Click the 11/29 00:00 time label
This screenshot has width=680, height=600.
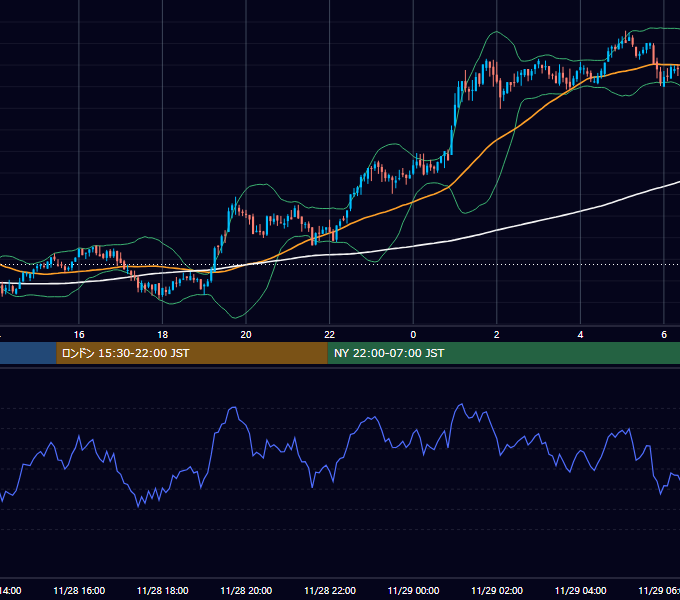[413, 591]
